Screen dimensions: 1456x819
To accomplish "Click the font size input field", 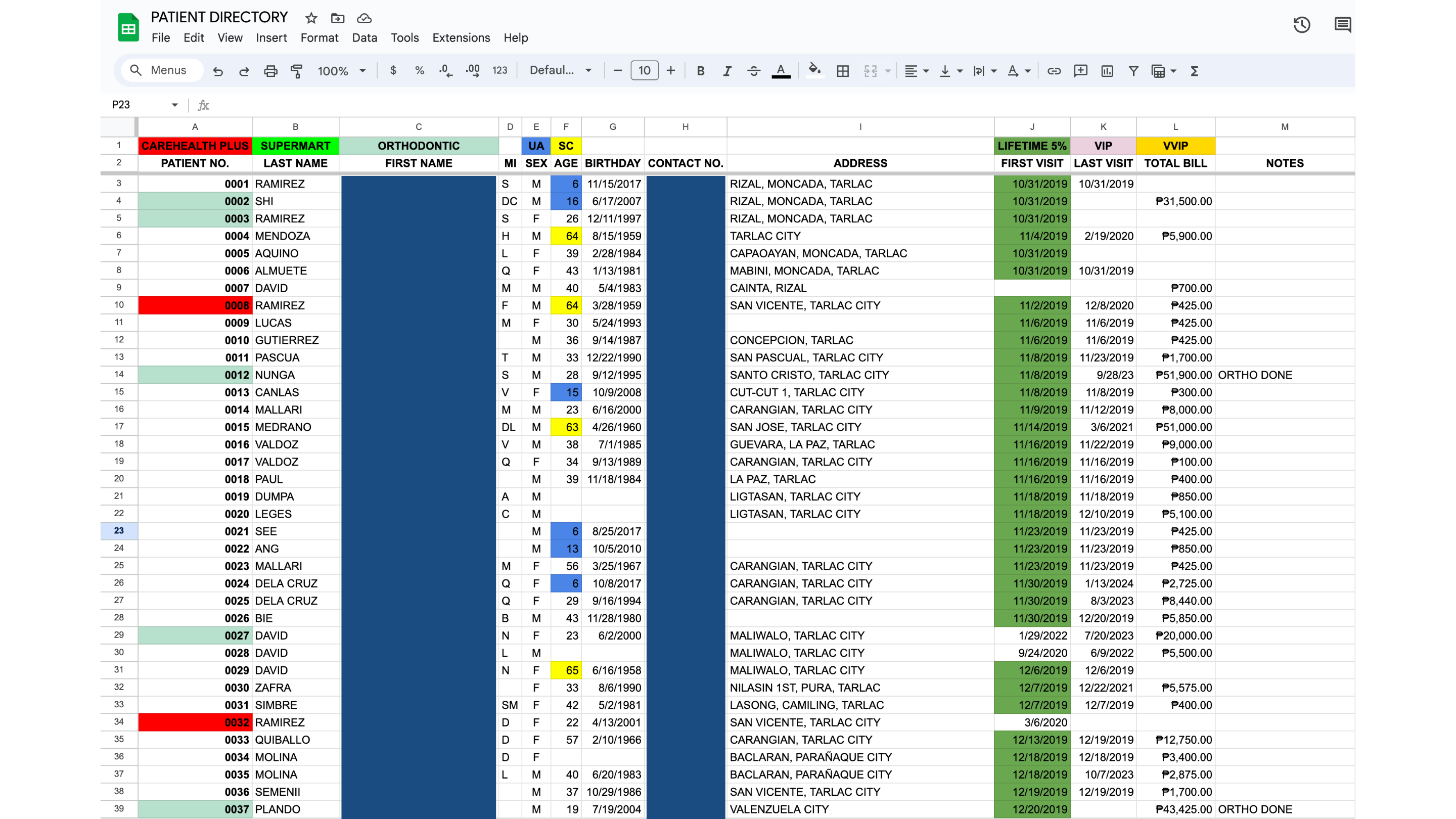I will (645, 71).
